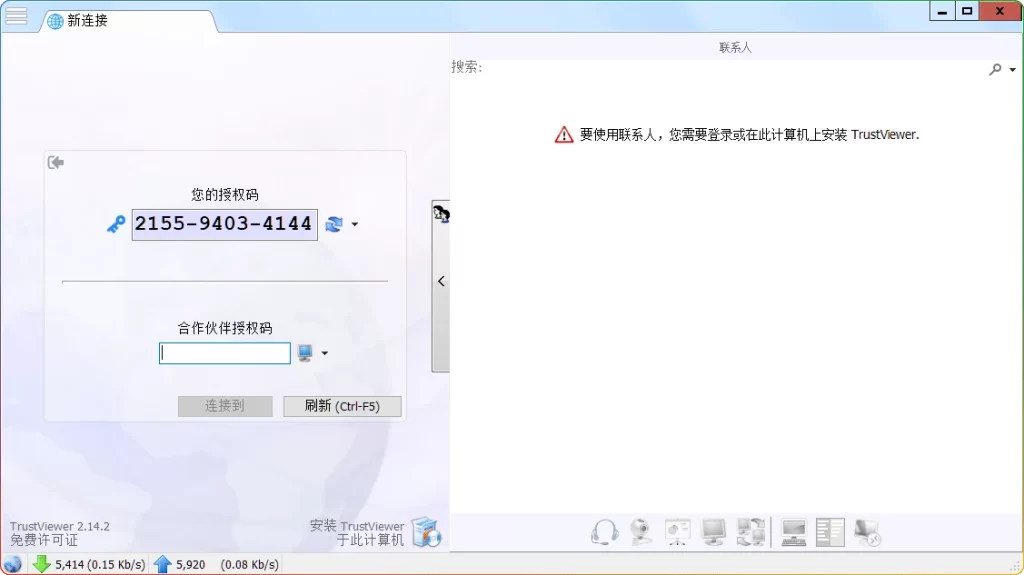Click the install TrustViewer disc icon
The image size is (1024, 575).
(427, 532)
